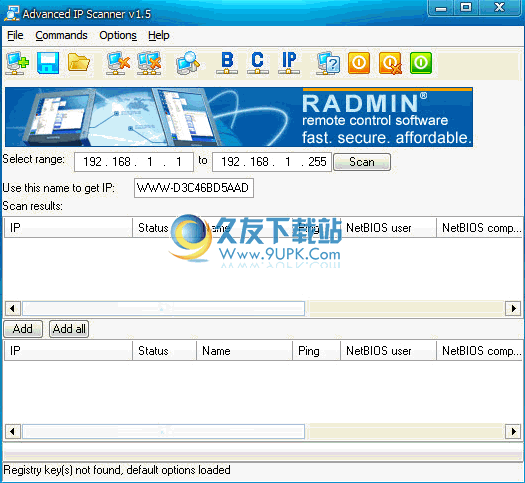
Task: Sort scan results by NetBIOS user column
Action: [x=388, y=228]
